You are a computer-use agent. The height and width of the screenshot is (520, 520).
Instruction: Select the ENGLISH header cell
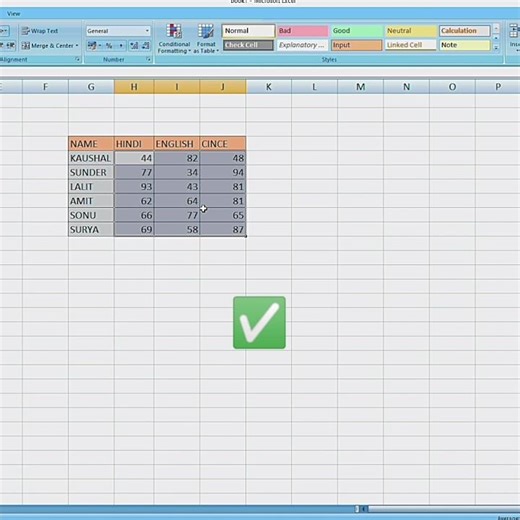(177, 144)
